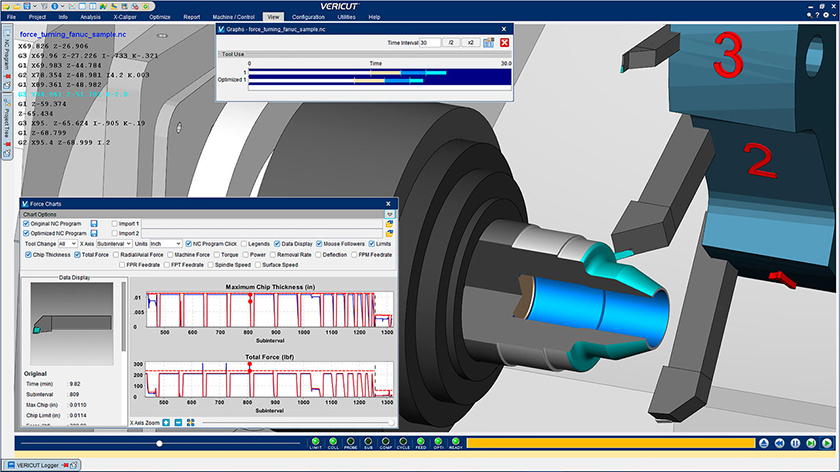840x472 pixels.
Task: Click the X Axis zoom out icon
Action: pos(177,423)
